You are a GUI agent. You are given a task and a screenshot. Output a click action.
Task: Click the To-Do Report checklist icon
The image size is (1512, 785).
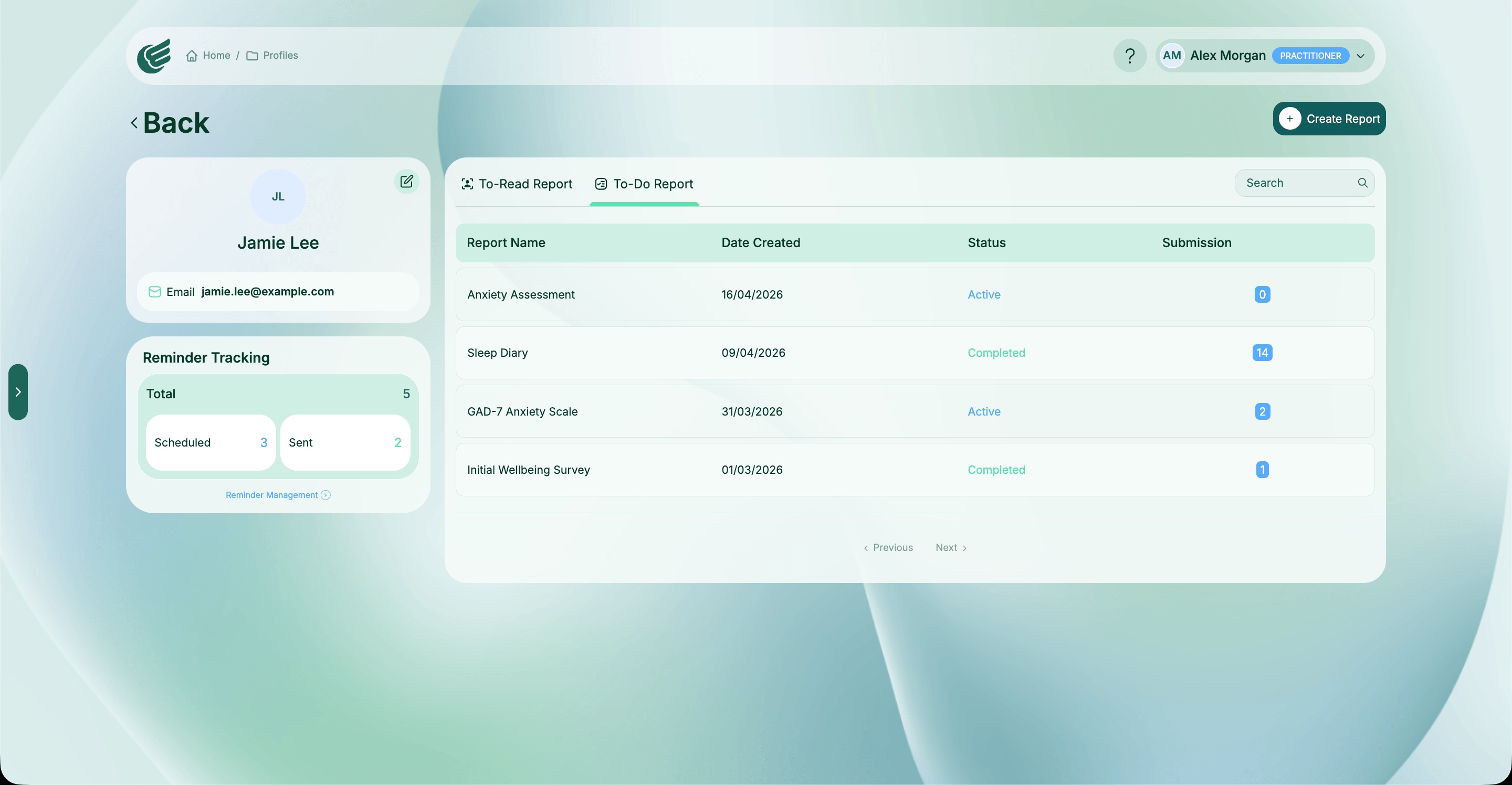[601, 184]
